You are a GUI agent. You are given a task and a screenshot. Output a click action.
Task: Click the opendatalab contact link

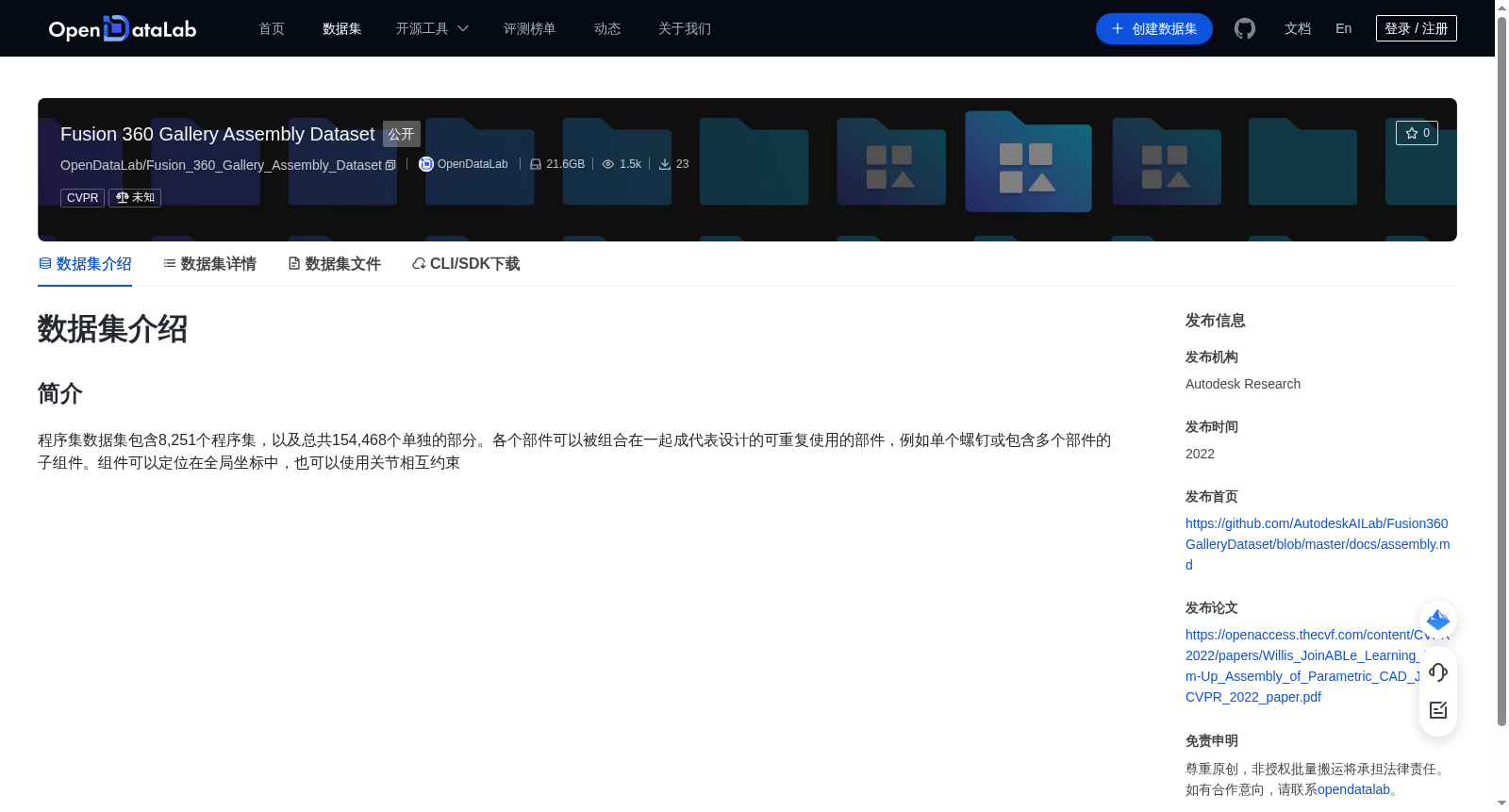(1353, 789)
